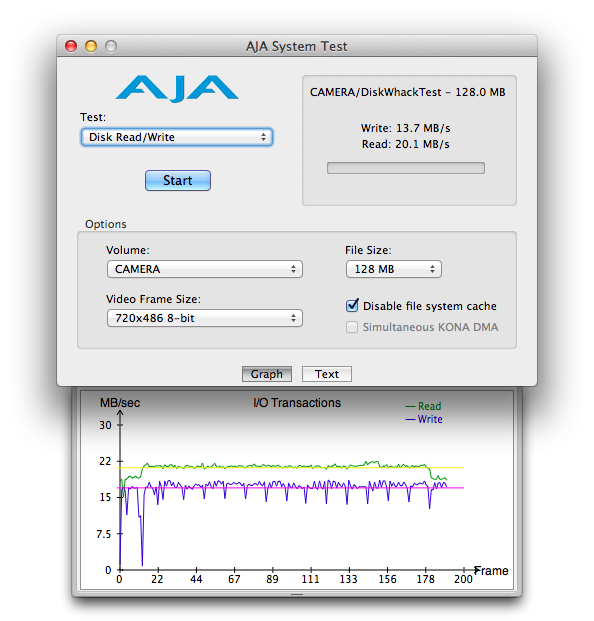The height and width of the screenshot is (621, 594).
Task: Click the green Read legend entry
Action: coord(423,406)
